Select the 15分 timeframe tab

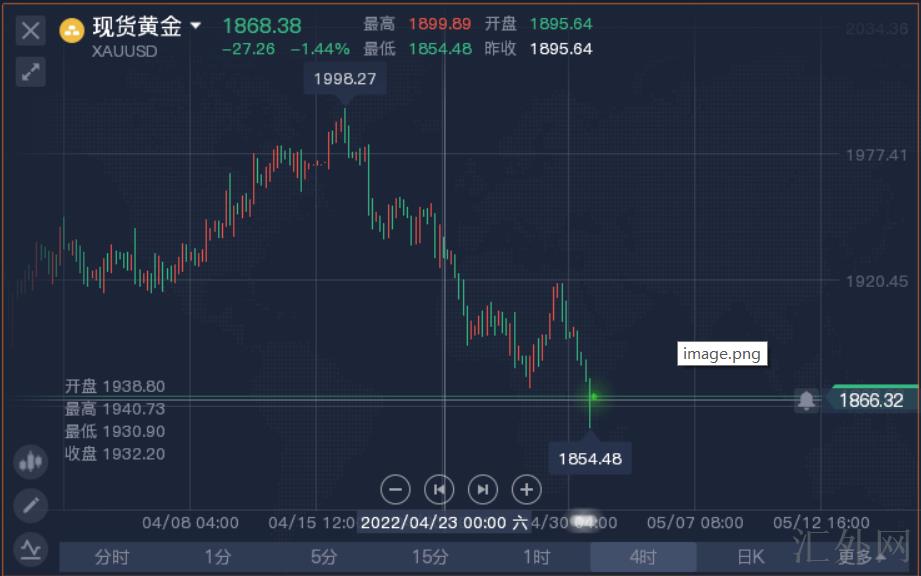(x=430, y=557)
